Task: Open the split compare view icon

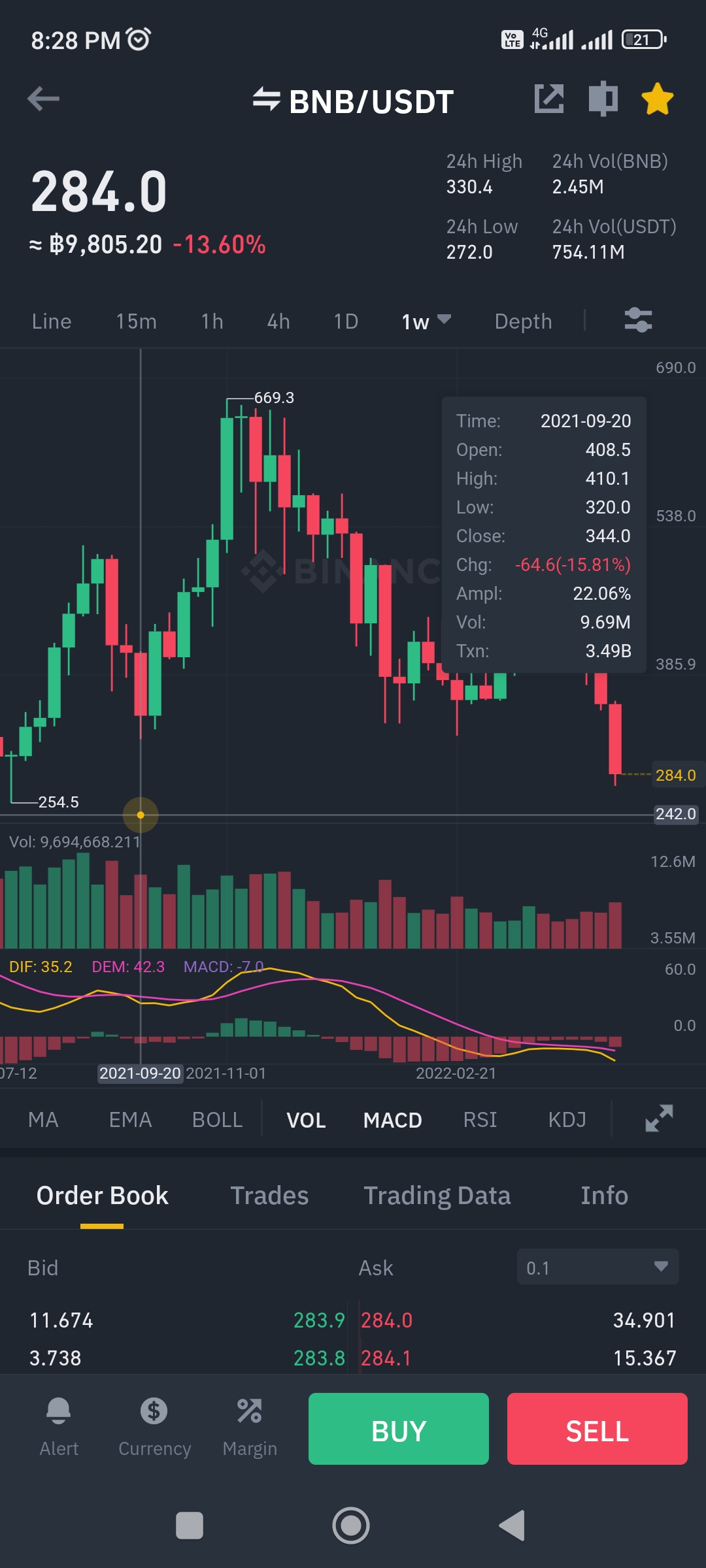Action: pos(603,99)
